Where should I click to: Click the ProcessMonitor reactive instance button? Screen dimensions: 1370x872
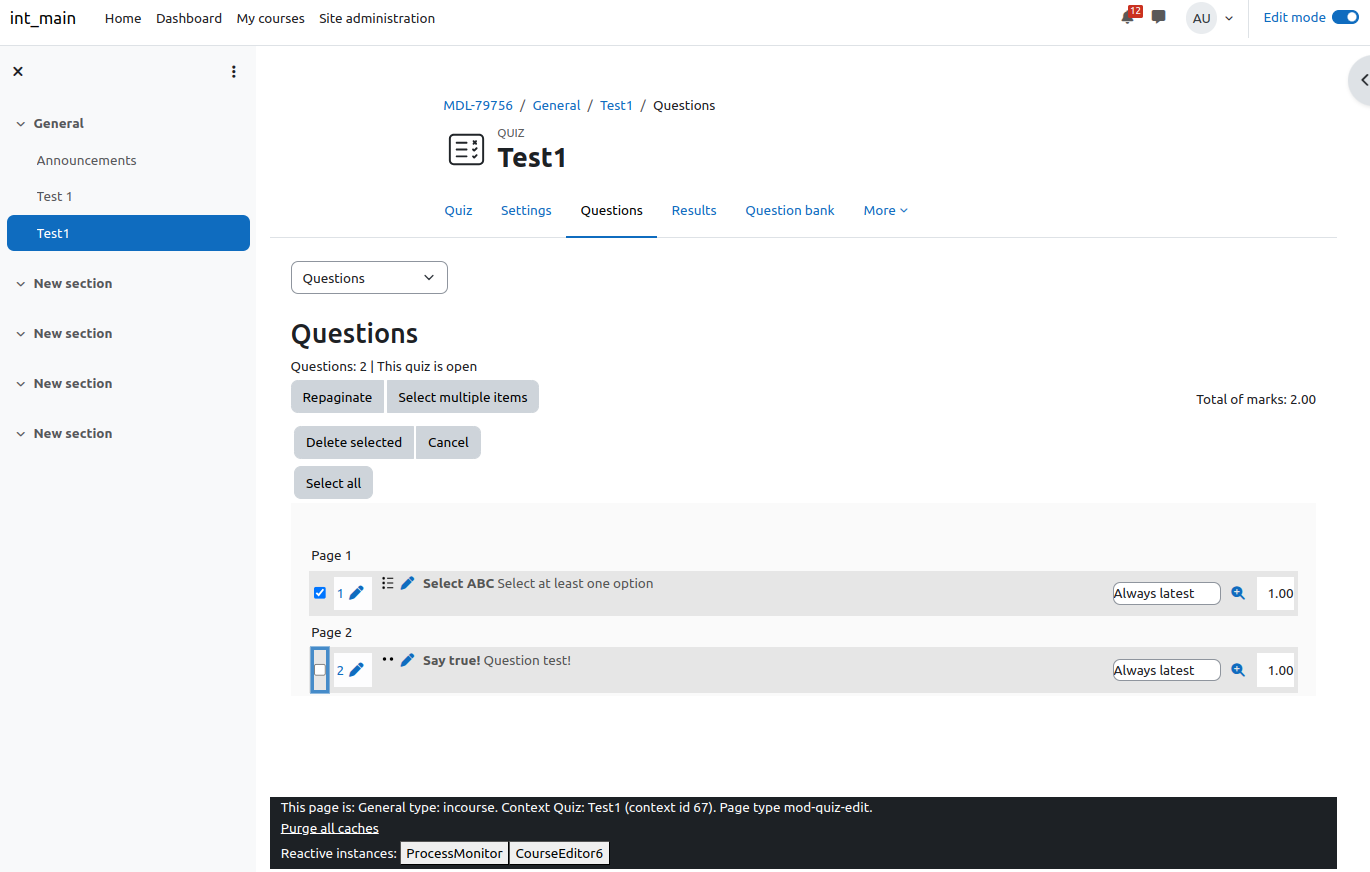(x=454, y=853)
